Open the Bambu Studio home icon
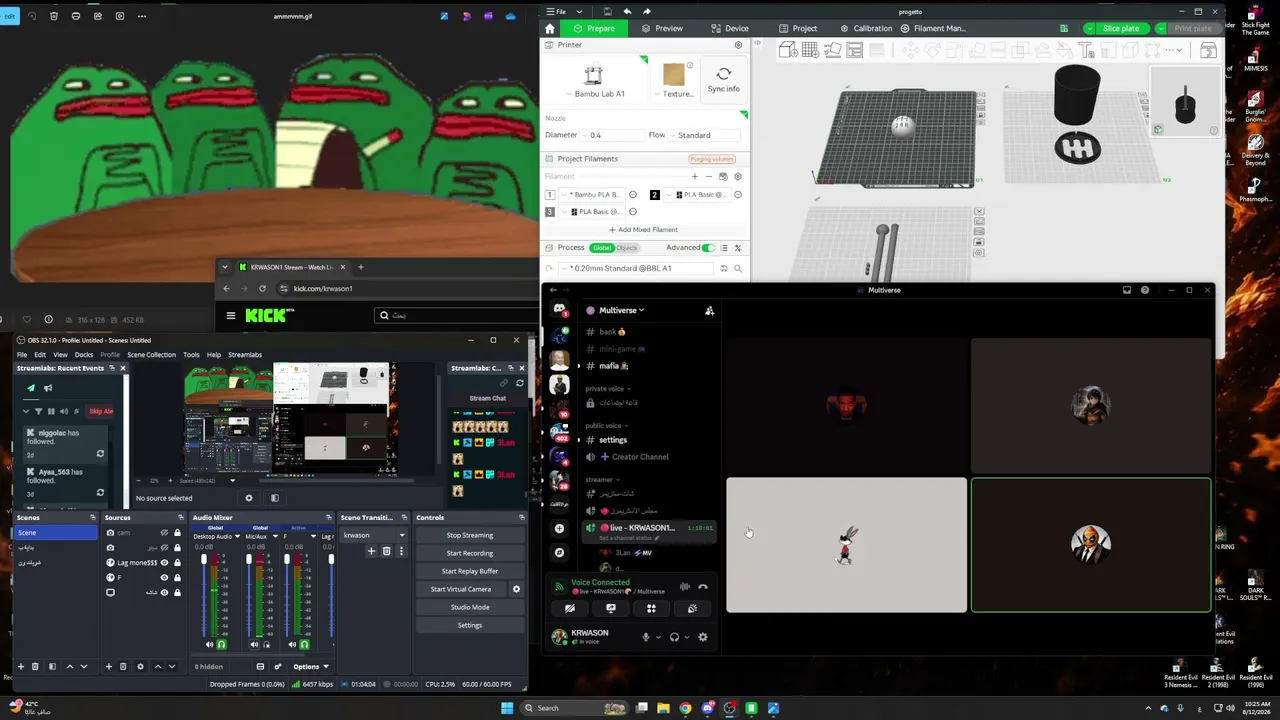Viewport: 1280px width, 720px height. coord(549,28)
